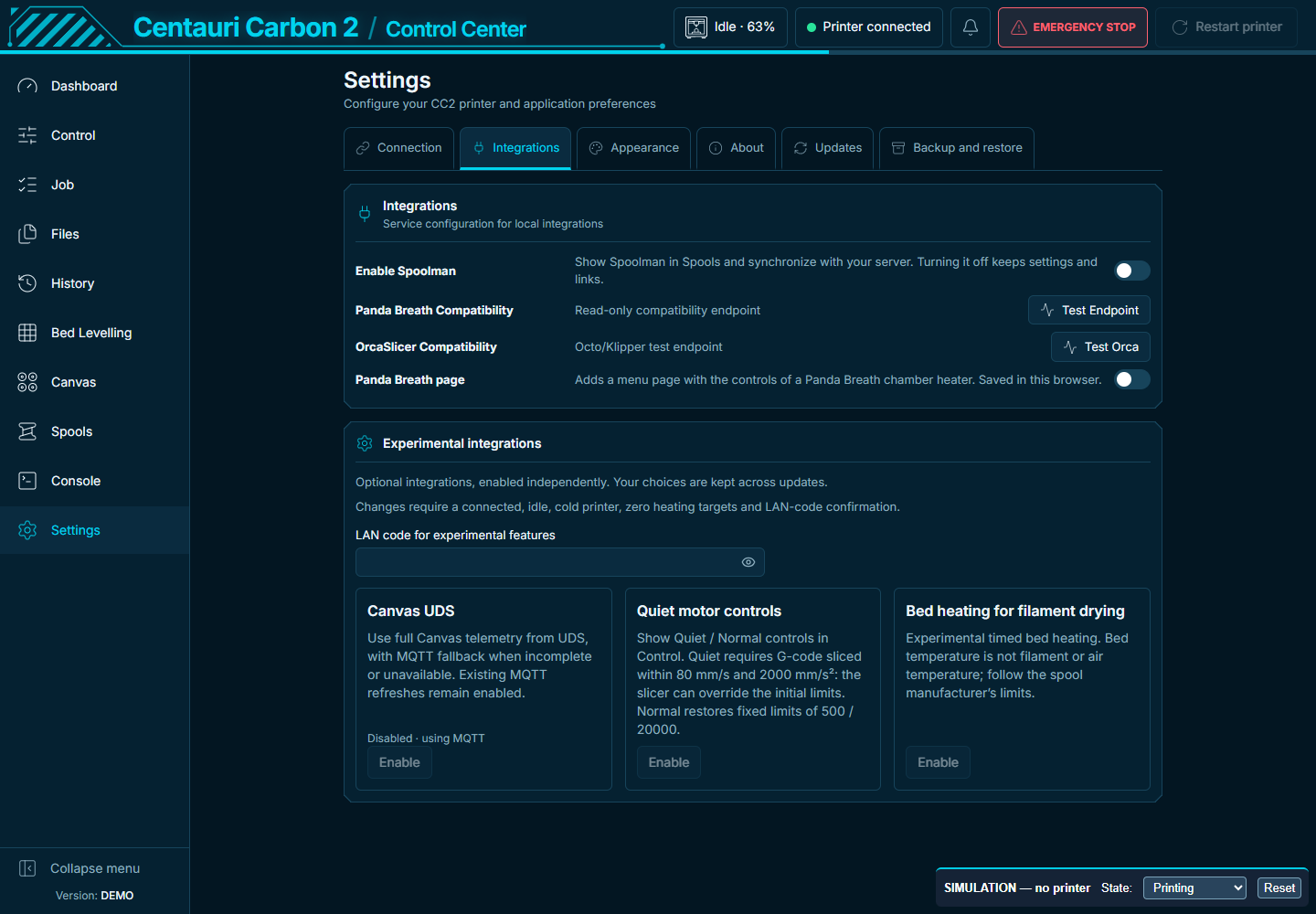Image resolution: width=1316 pixels, height=914 pixels.
Task: Open the About tab
Action: [x=737, y=148]
